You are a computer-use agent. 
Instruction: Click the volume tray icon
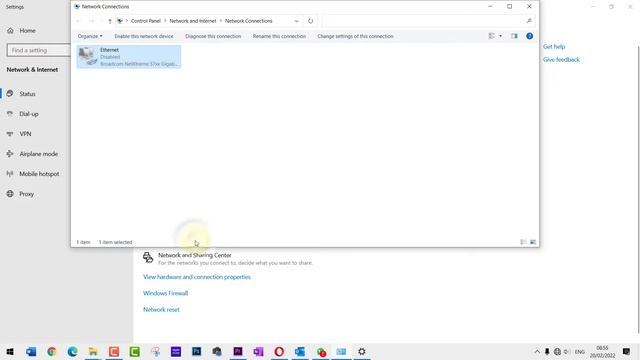pyautogui.click(x=567, y=351)
